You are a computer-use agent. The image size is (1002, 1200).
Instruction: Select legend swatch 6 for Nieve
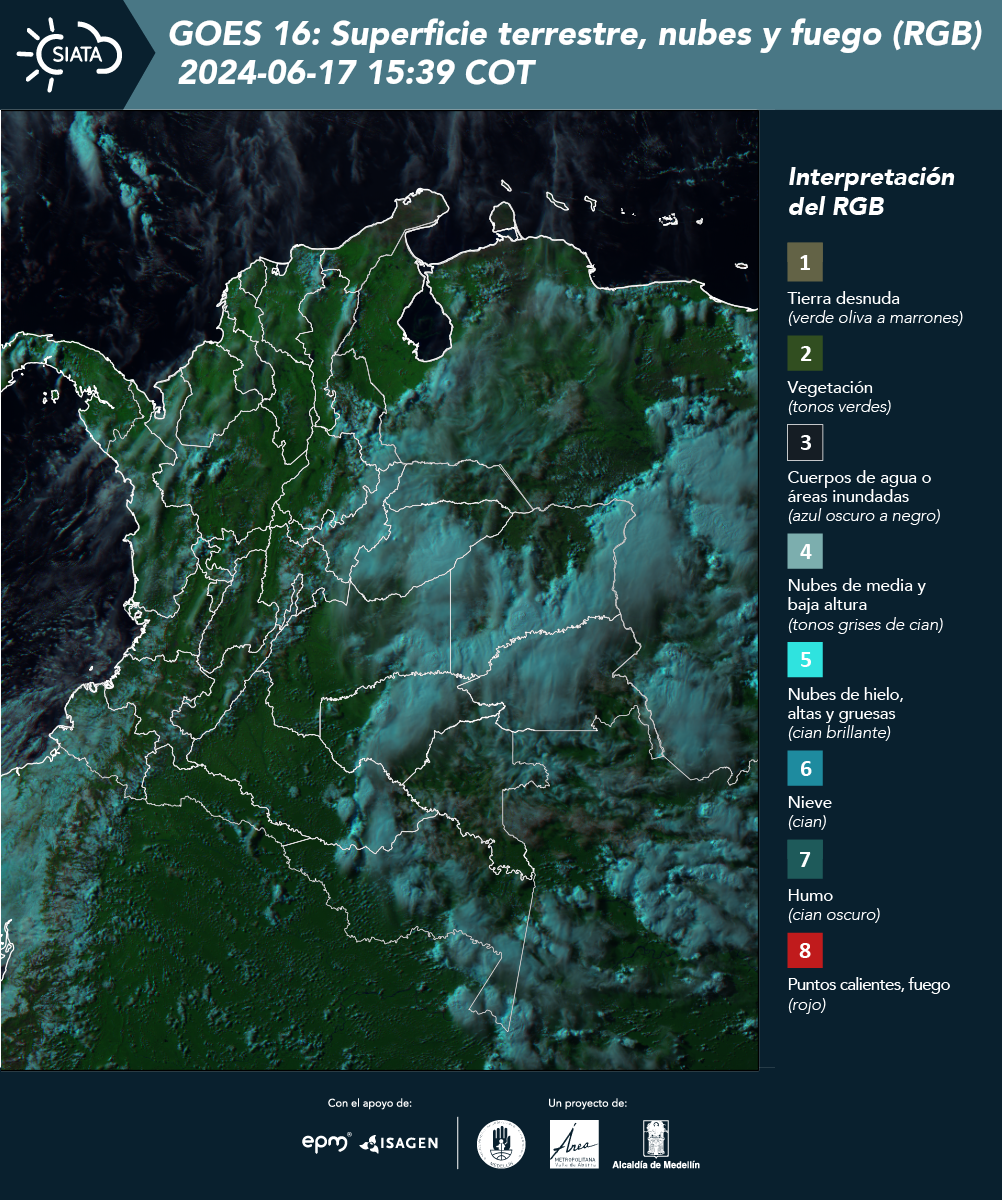coord(805,769)
